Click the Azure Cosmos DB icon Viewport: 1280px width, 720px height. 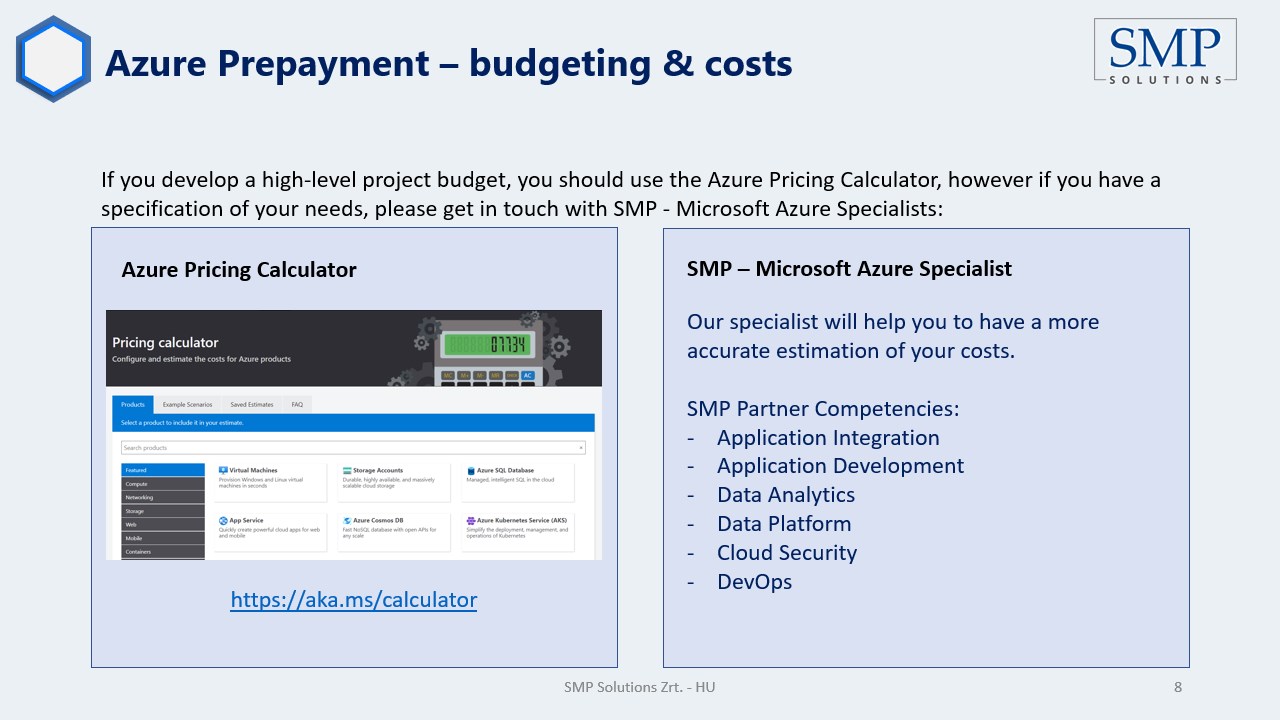coord(347,521)
